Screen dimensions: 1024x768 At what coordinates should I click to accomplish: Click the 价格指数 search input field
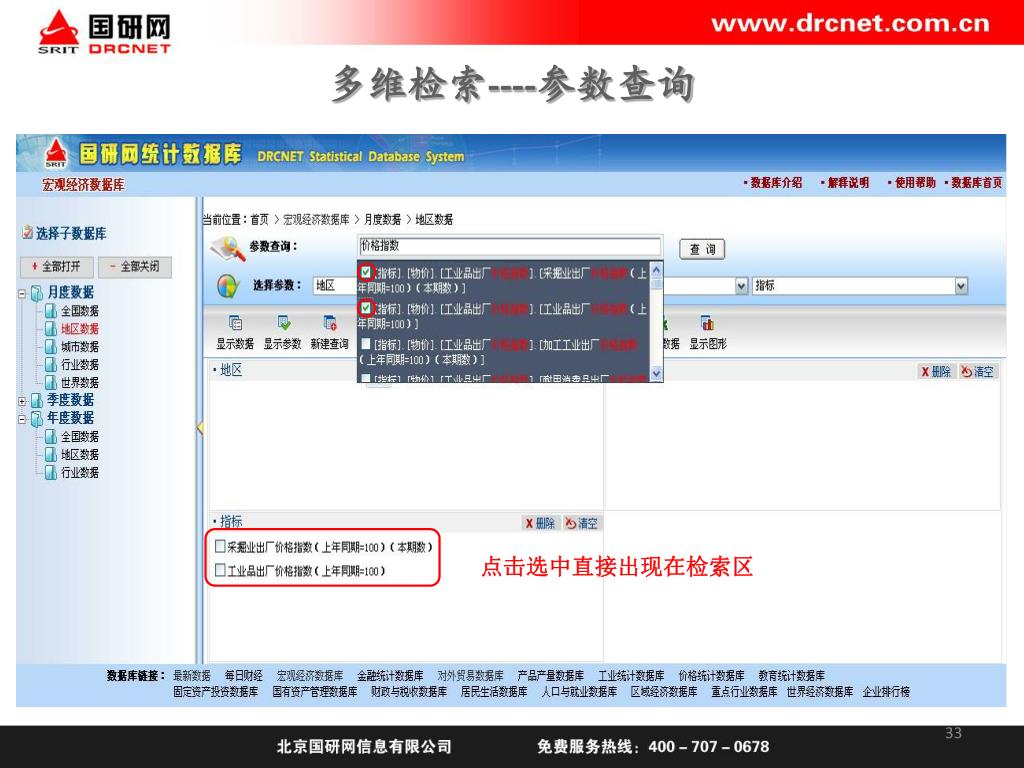(x=509, y=246)
